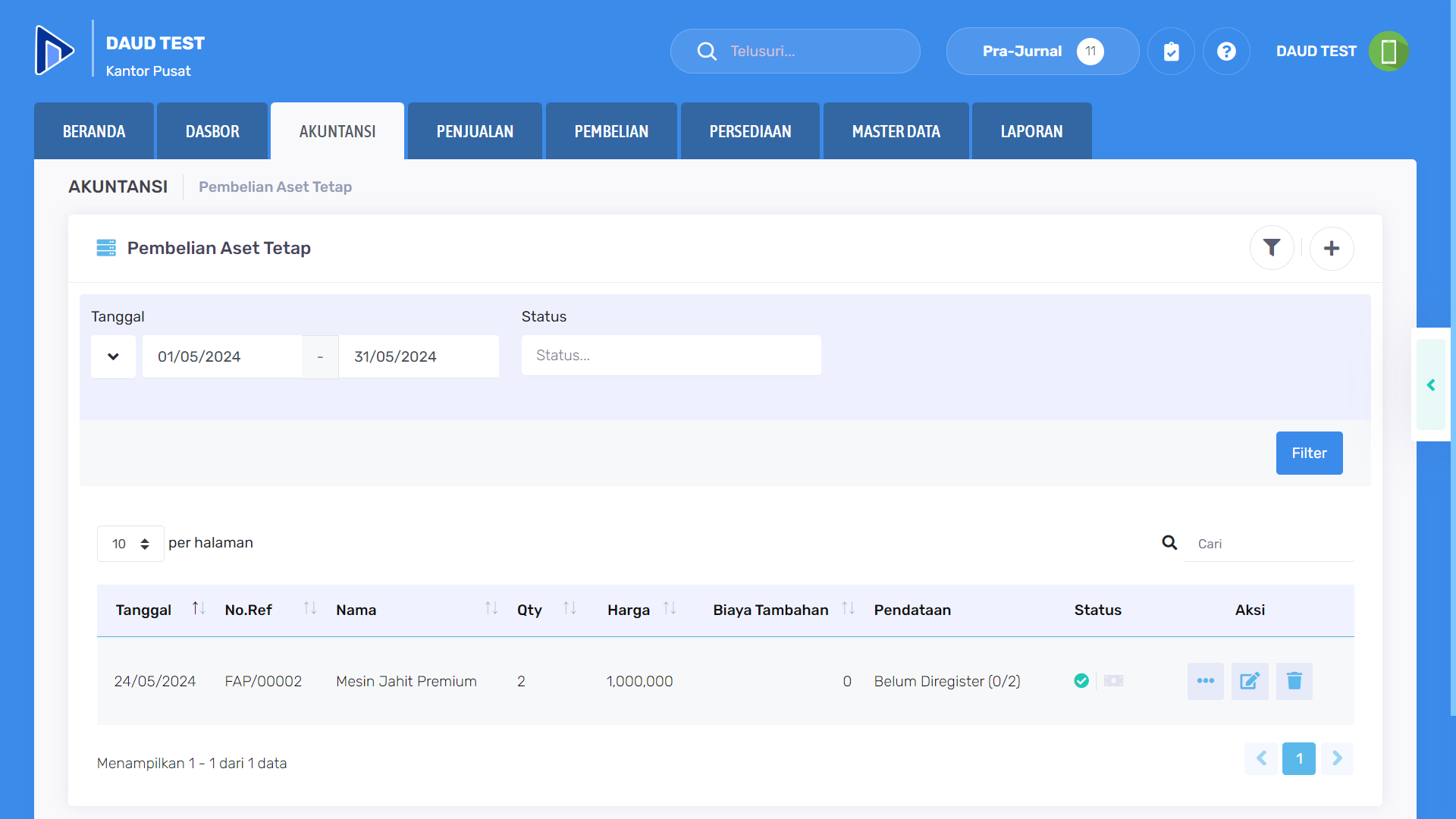Open the Status filter dropdown
1456x819 pixels.
[x=671, y=356]
